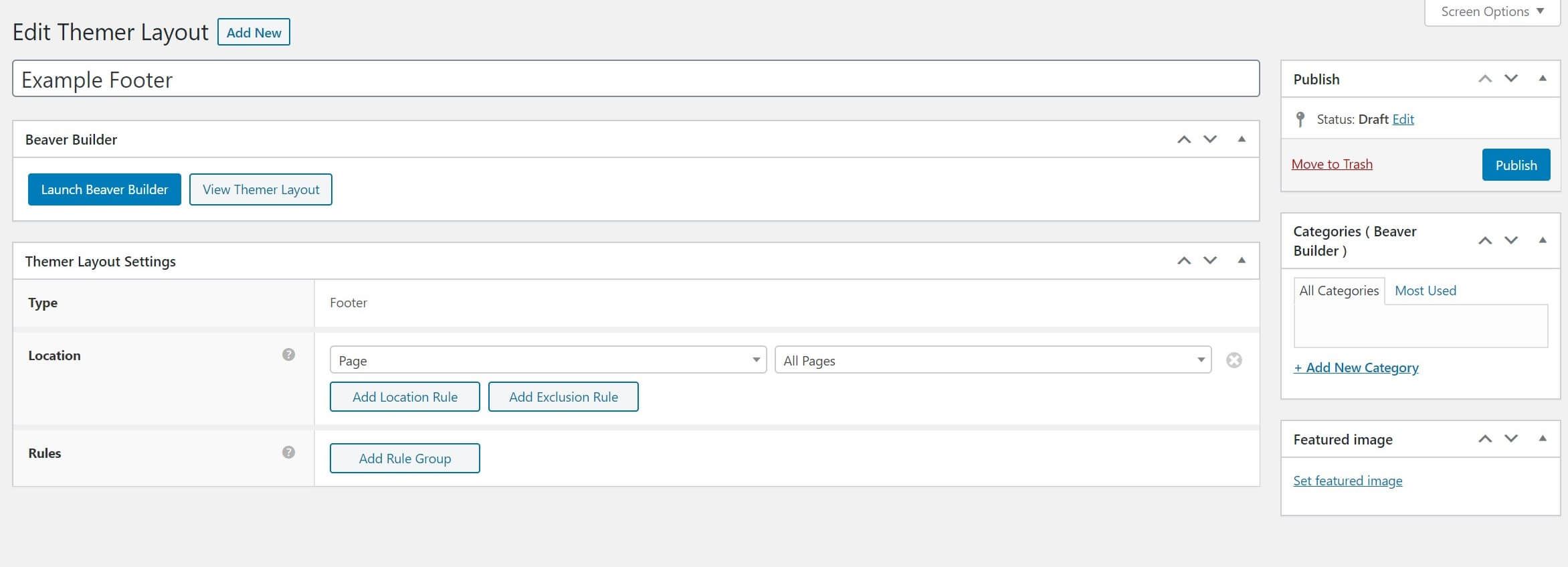Click View Themer Layout button

[261, 189]
